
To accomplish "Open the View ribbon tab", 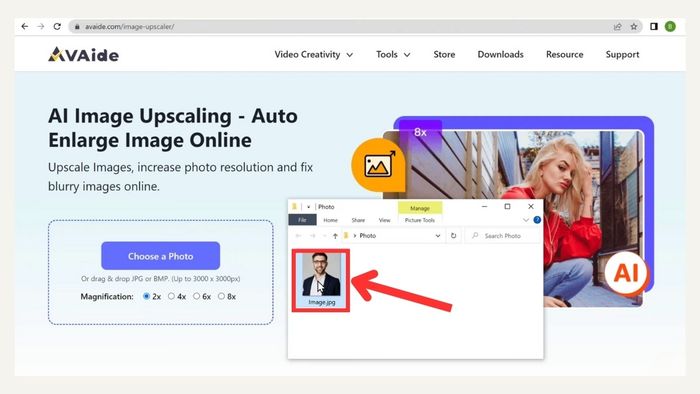I will (384, 220).
